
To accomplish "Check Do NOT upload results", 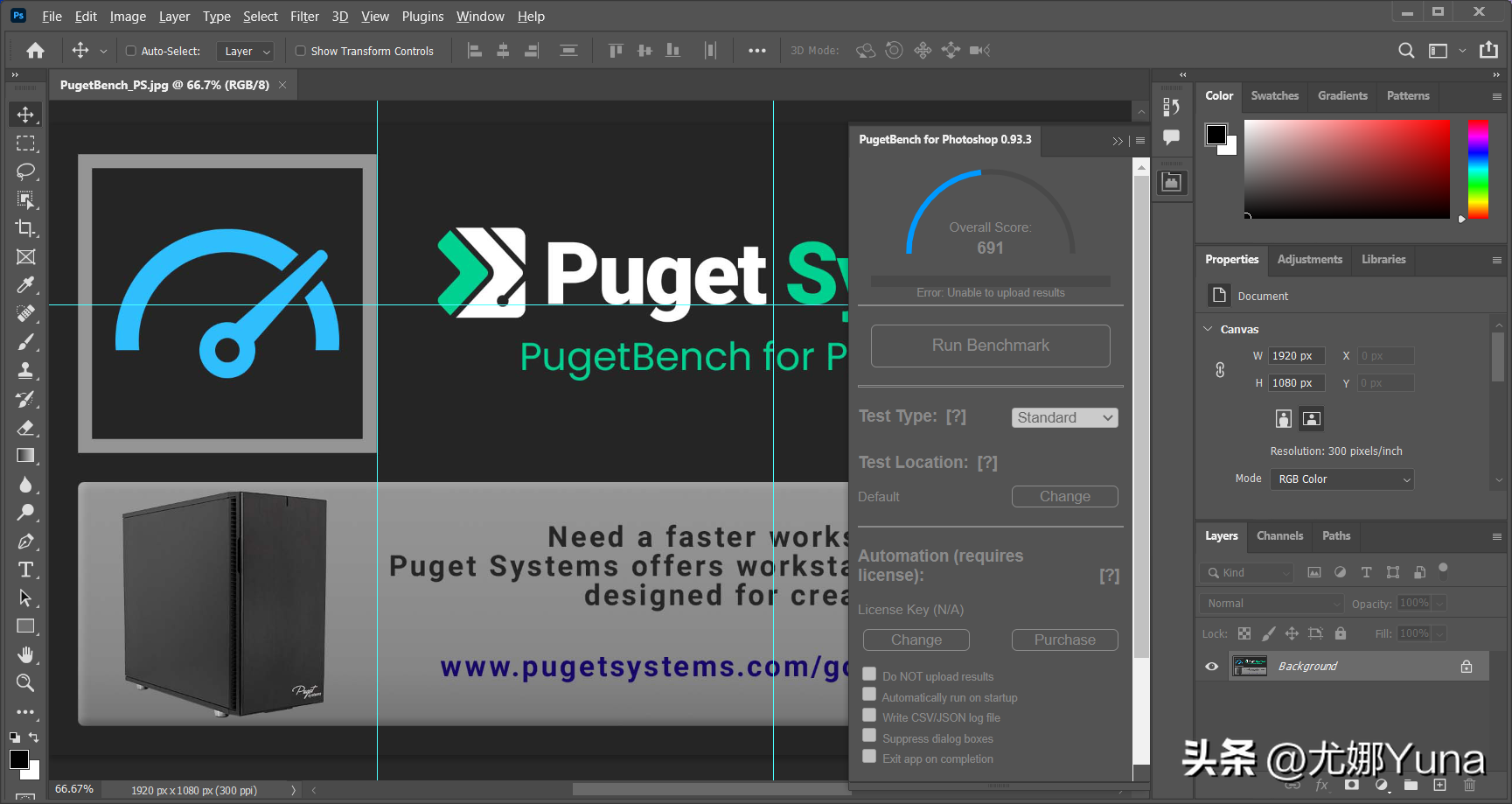I will tap(869, 674).
